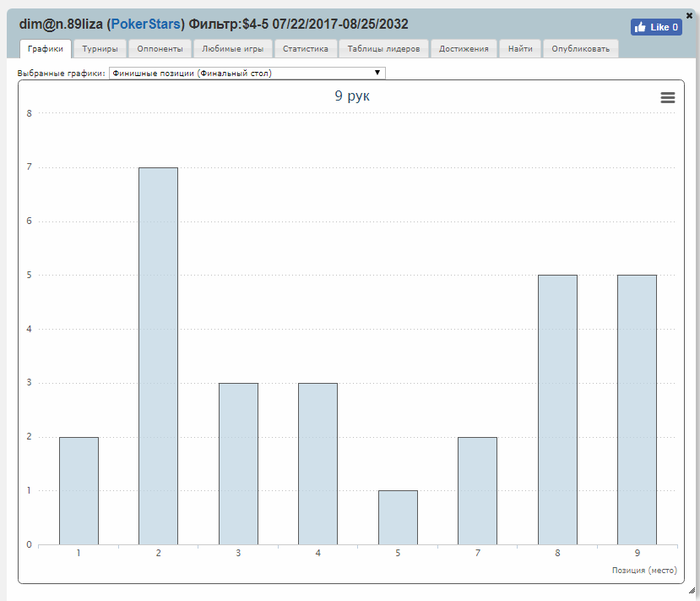
Task: Click the y-axis label 8
Action: pyautogui.click(x=29, y=113)
